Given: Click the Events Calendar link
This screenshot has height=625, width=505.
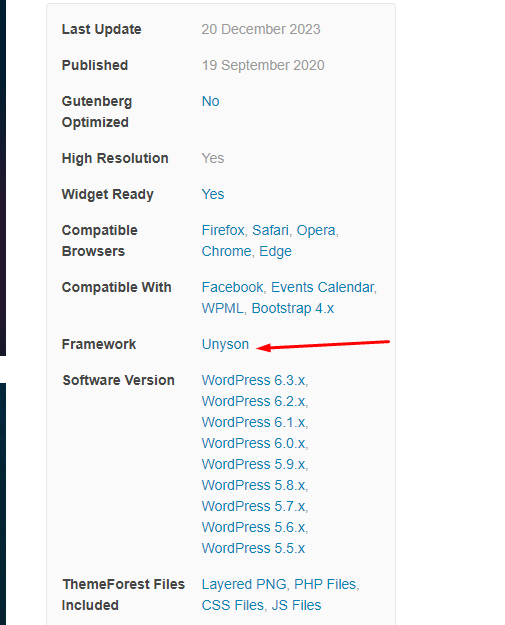Looking at the screenshot, I should 322,287.
